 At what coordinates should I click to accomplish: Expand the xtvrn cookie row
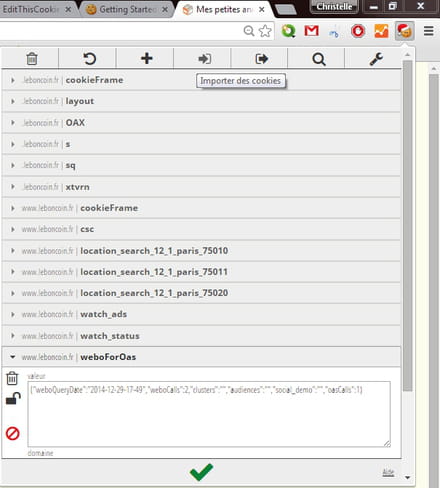[201, 187]
